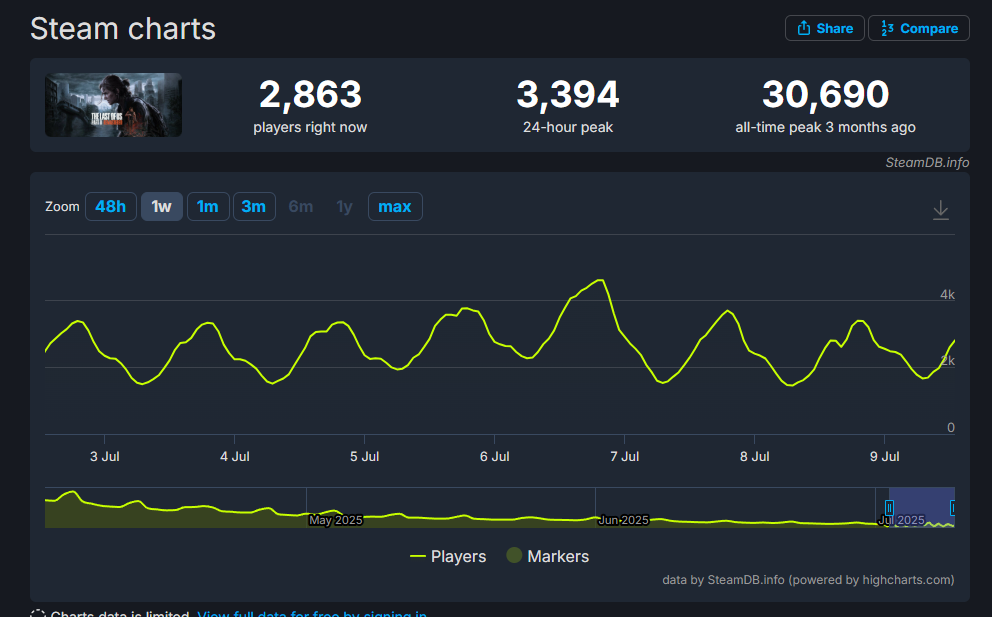This screenshot has width=992, height=617.
Task: Open the highcharts.com data credit
Action: (808, 580)
